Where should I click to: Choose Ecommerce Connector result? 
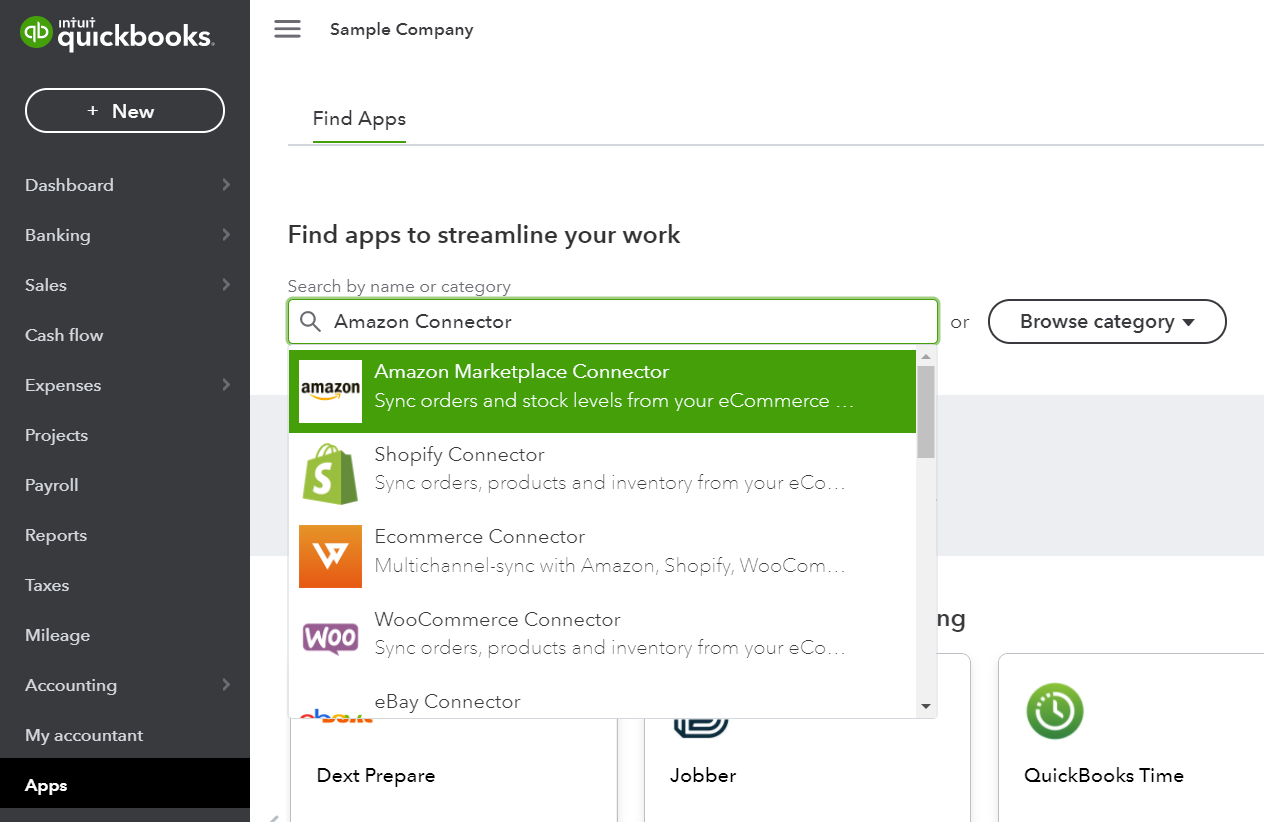tap(602, 557)
